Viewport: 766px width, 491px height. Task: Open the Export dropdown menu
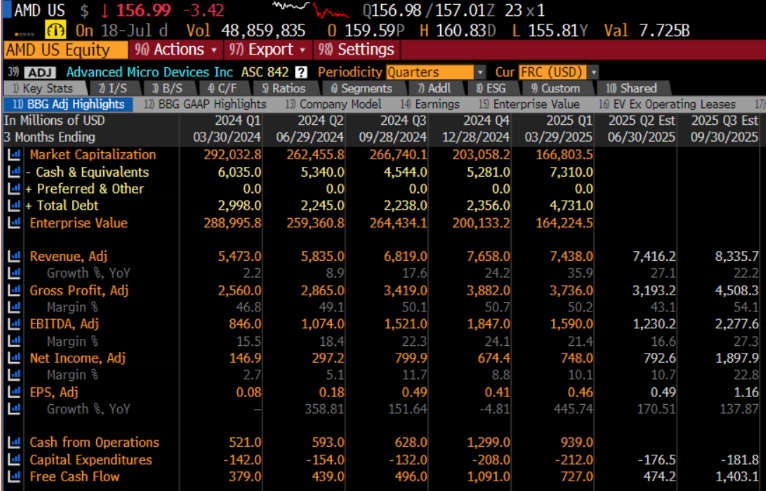pyautogui.click(x=268, y=50)
